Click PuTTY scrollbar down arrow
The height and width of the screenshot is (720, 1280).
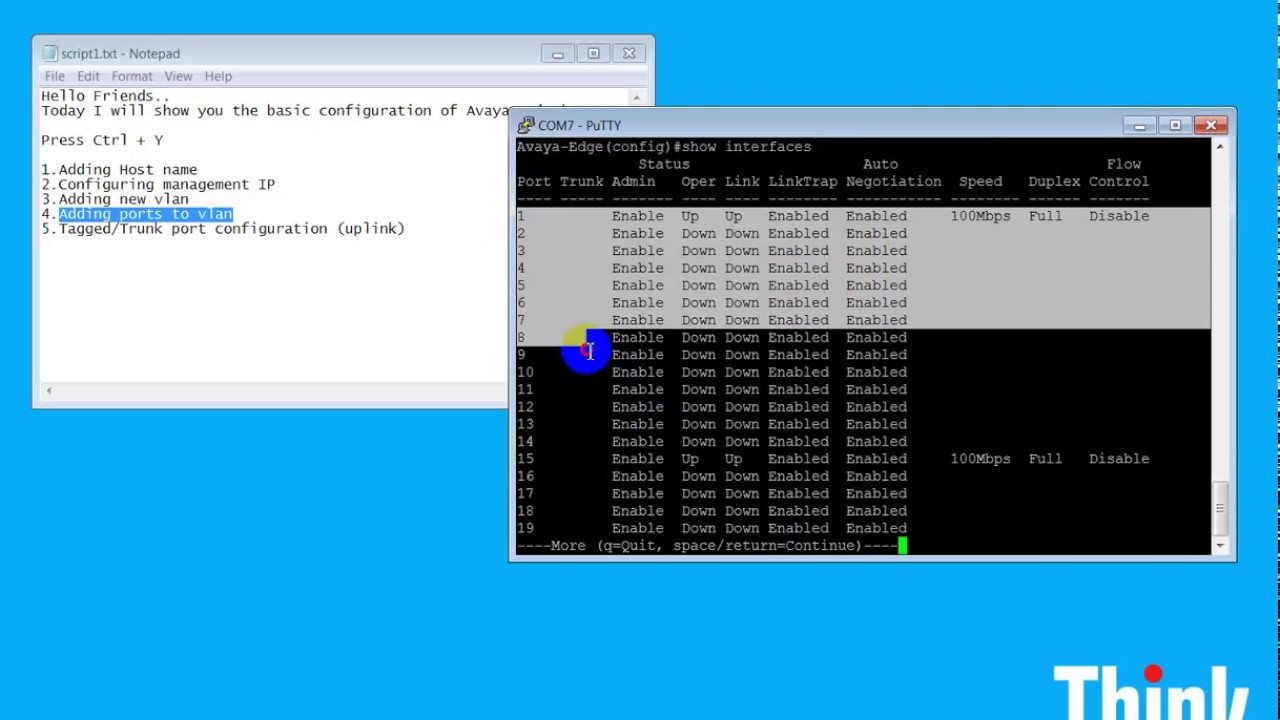pos(1220,546)
